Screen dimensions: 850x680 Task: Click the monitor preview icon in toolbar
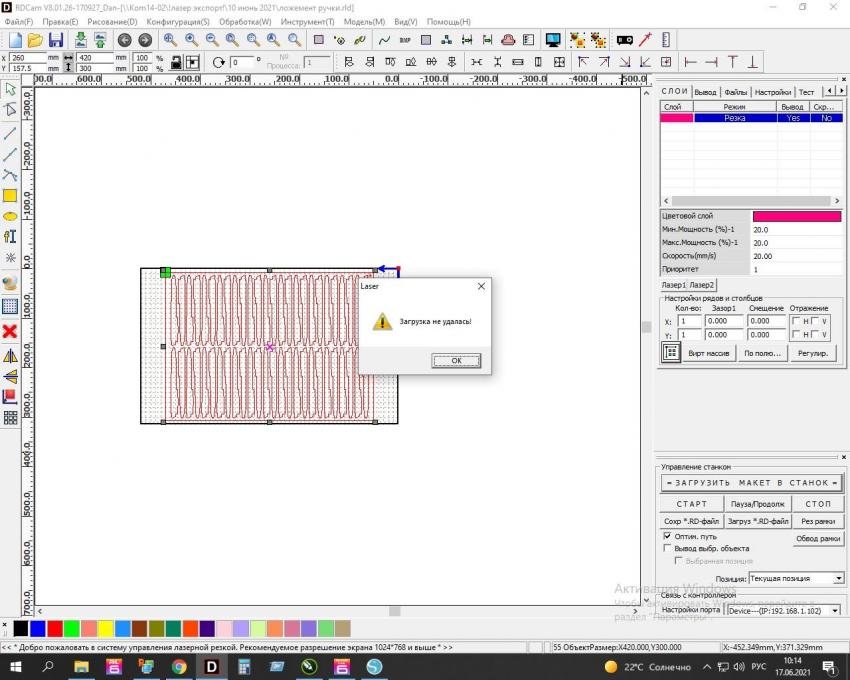[x=553, y=40]
